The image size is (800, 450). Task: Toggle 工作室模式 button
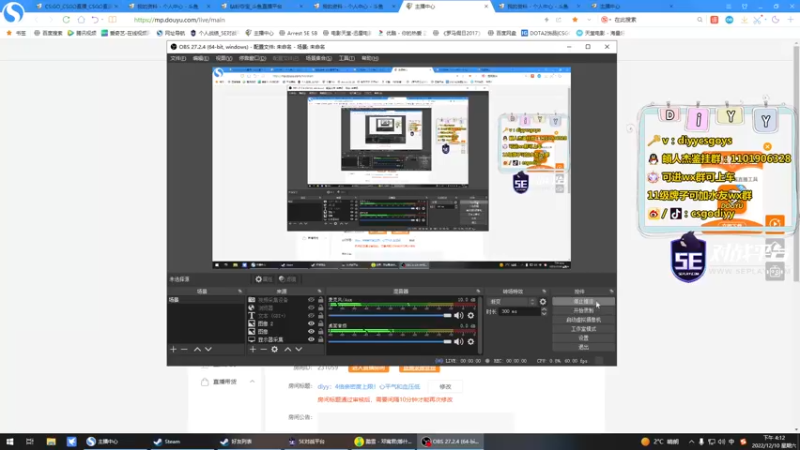click(583, 329)
